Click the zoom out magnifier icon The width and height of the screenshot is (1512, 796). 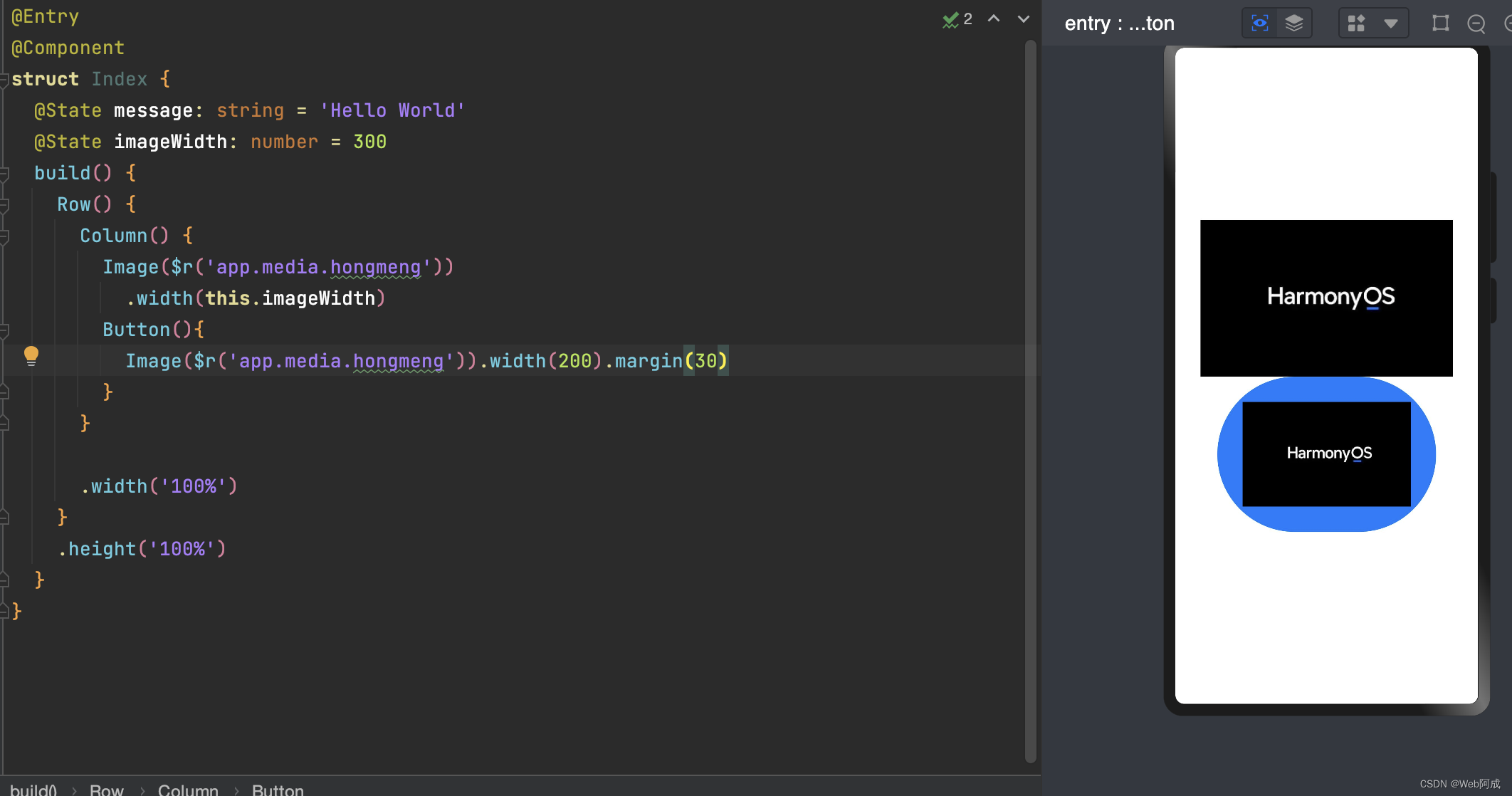click(1476, 24)
